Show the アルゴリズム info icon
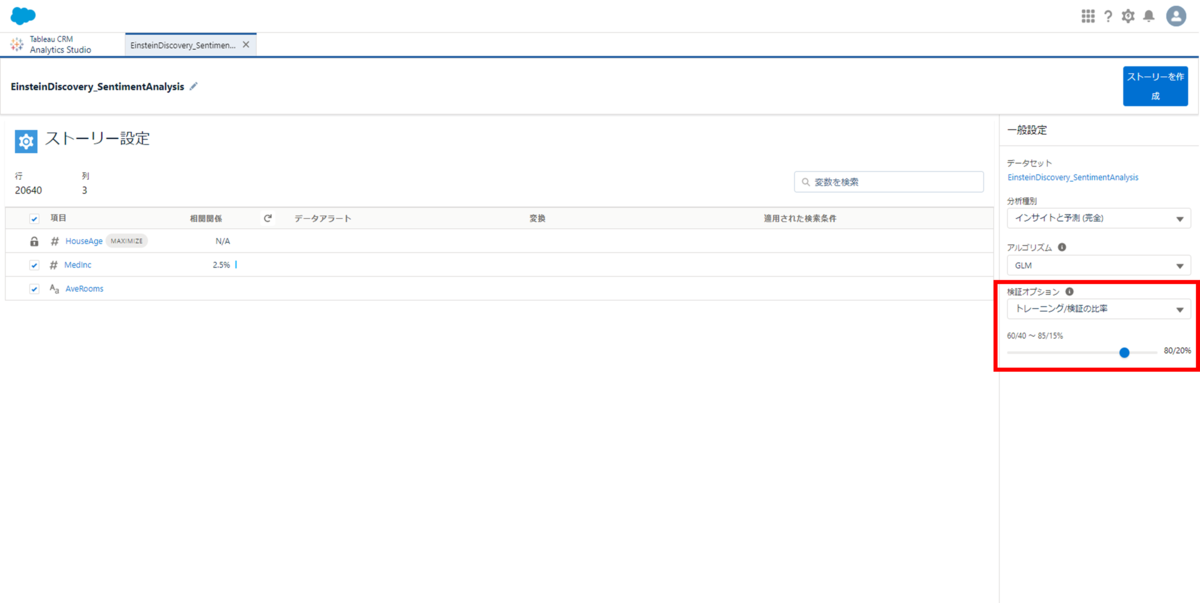The image size is (1200, 603). [x=1062, y=246]
